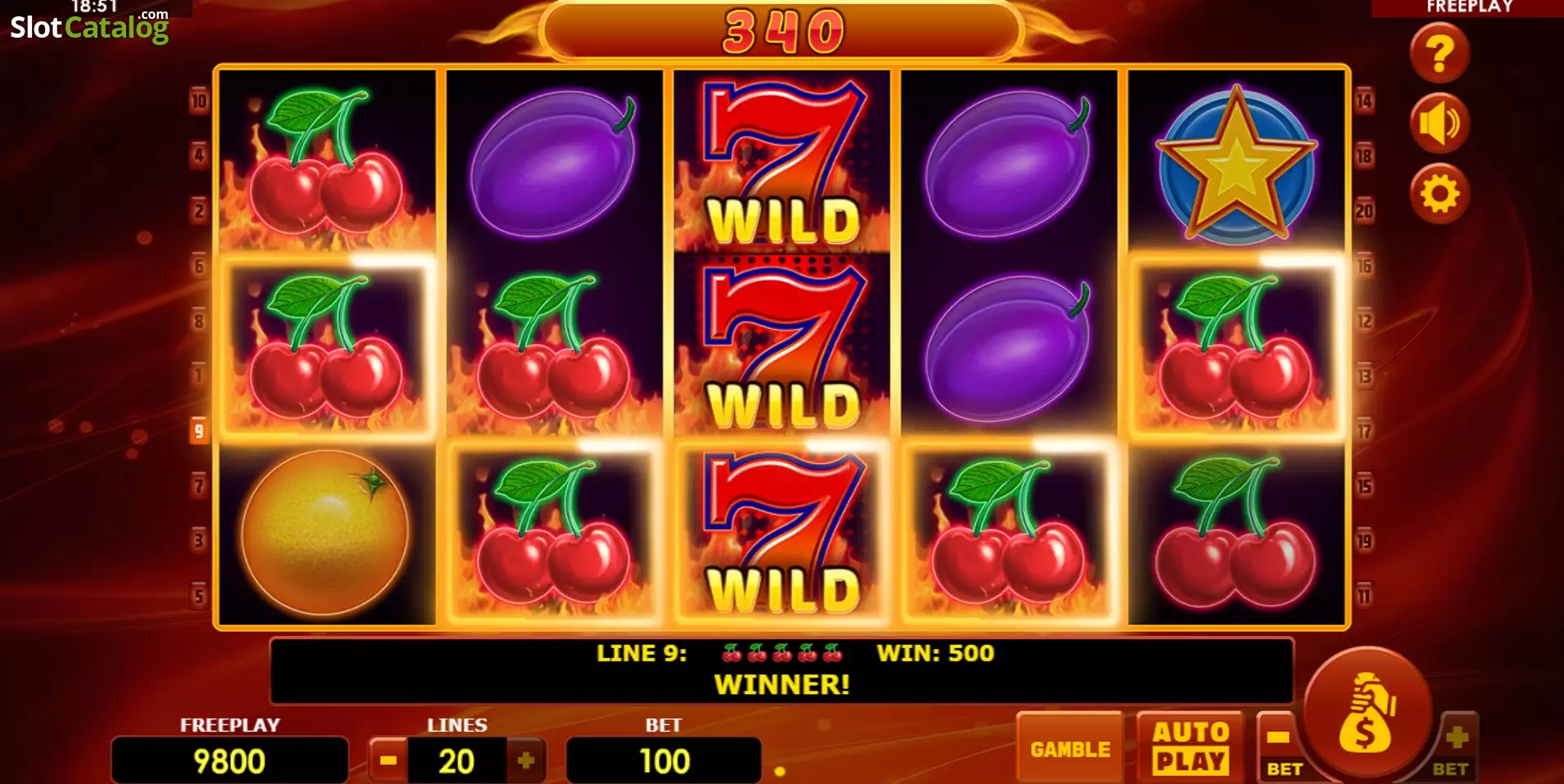Click the freeplay balance showing 9800
The width and height of the screenshot is (1564, 784).
click(229, 761)
